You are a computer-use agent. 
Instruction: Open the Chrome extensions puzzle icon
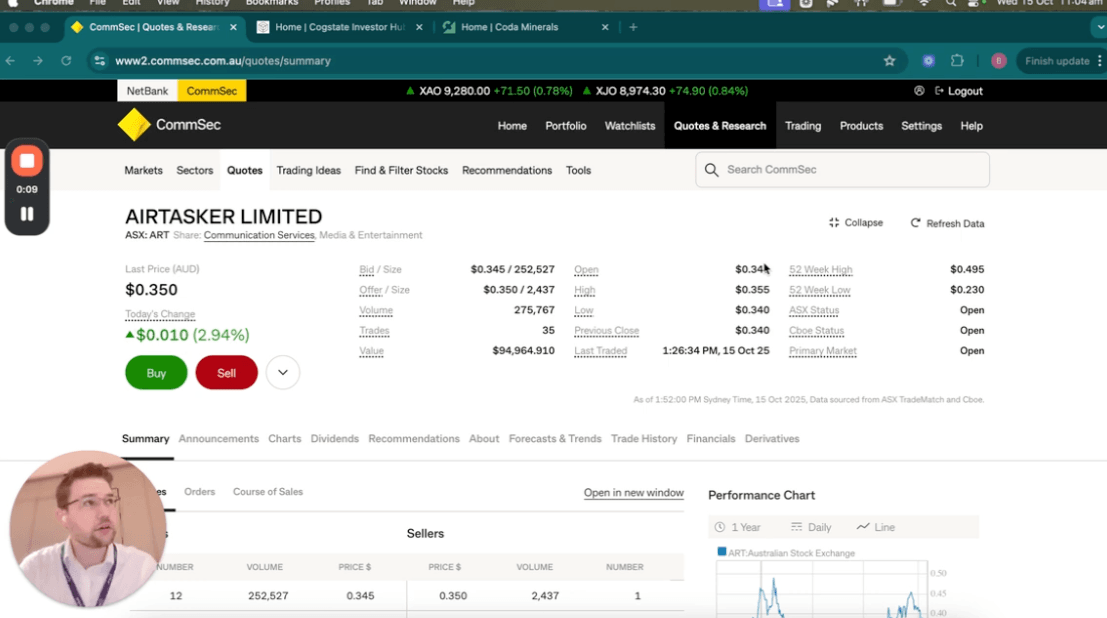[957, 61]
